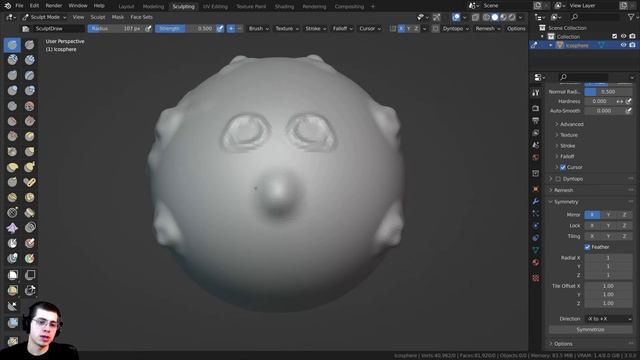Click the SculptDraw brush name field
This screenshot has height=360, width=640.
pos(59,29)
